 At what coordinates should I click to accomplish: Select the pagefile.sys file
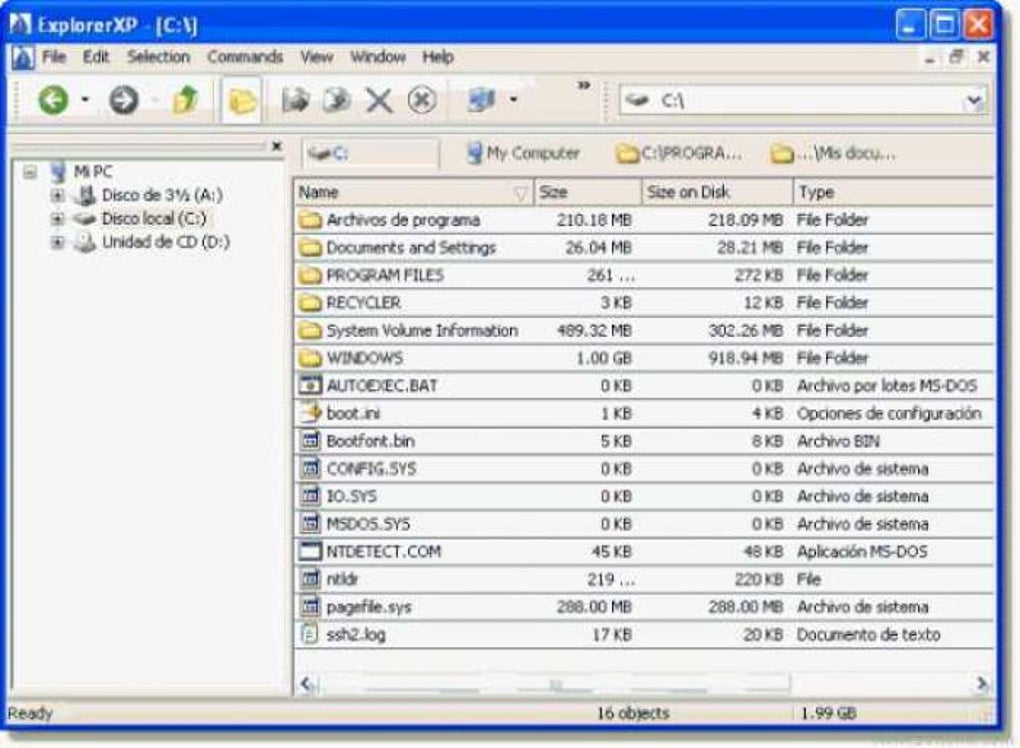(369, 608)
